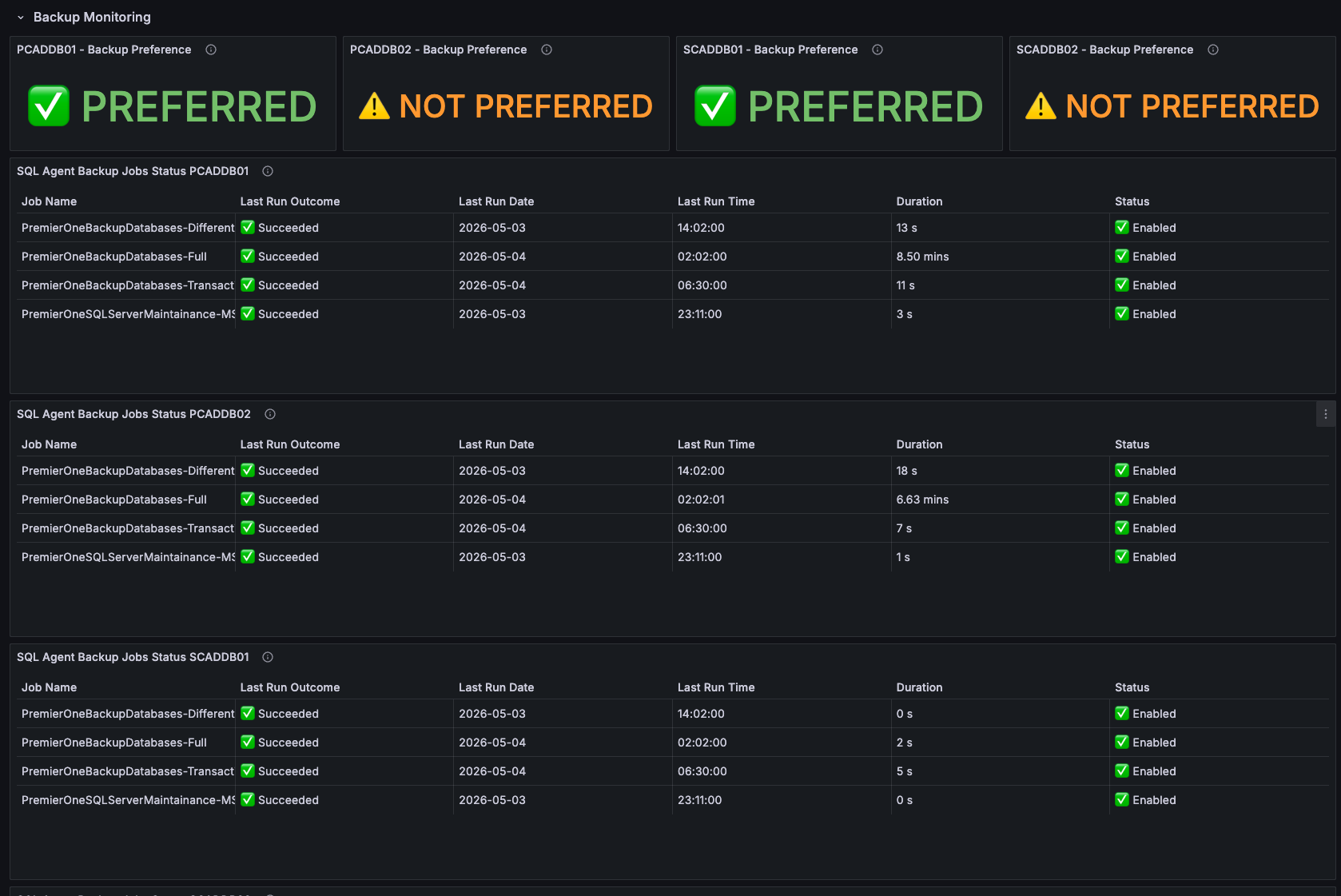Open info icon for Jobs Status PCADDB01
1341x896 pixels.
[x=268, y=171]
